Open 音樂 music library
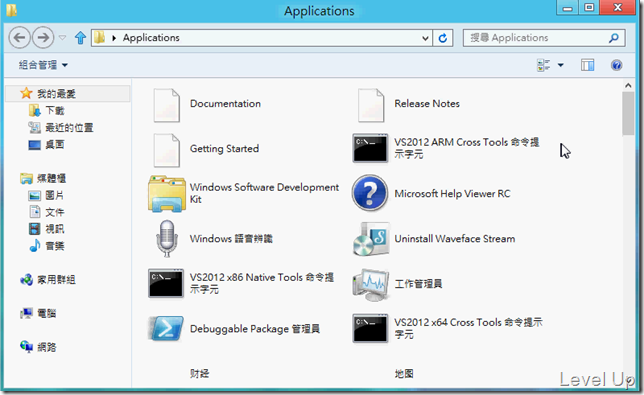Screen dimensions: 644x395 tap(47, 246)
